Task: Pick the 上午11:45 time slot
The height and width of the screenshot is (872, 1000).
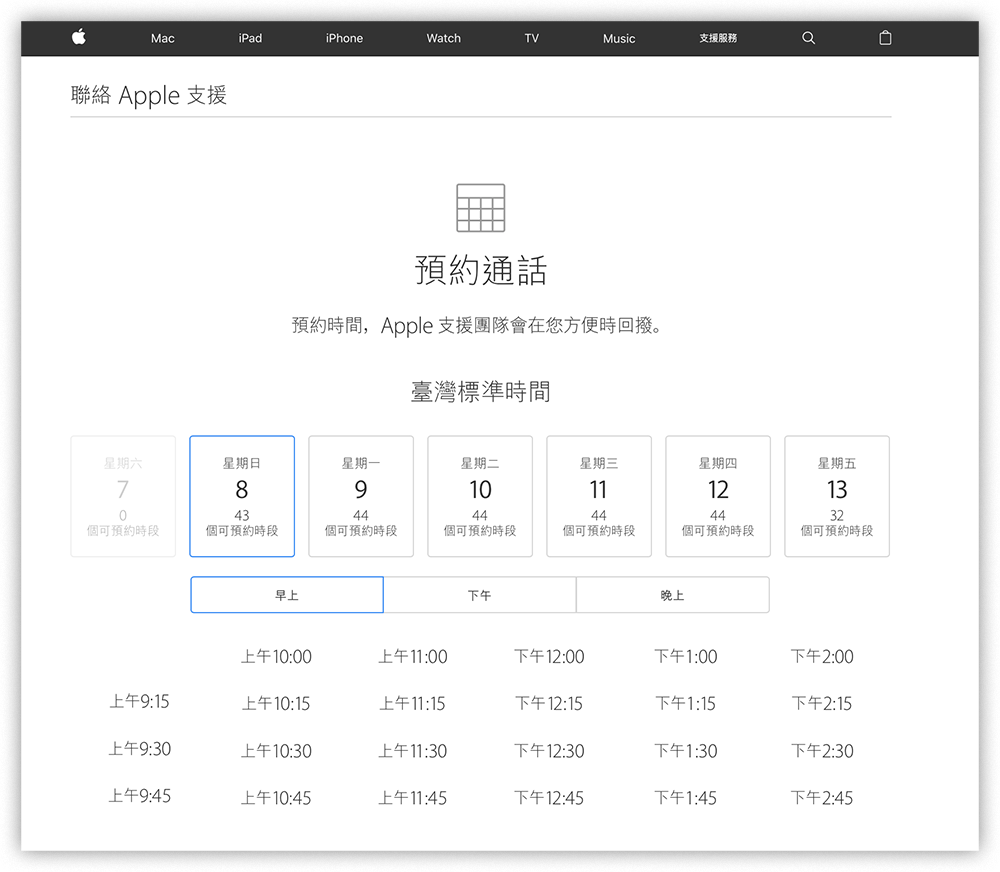Action: (413, 798)
